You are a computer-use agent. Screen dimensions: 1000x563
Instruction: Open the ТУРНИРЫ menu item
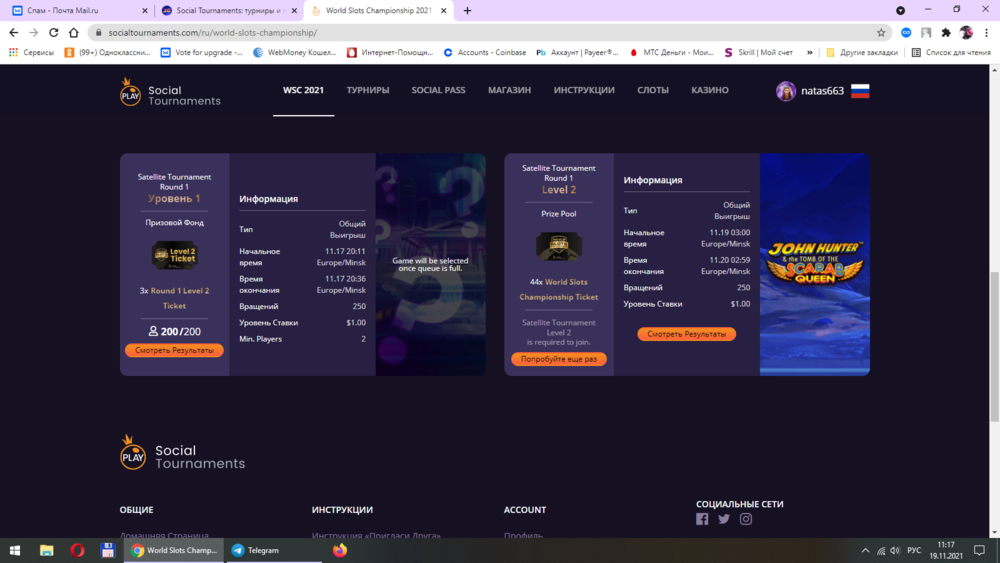368,91
